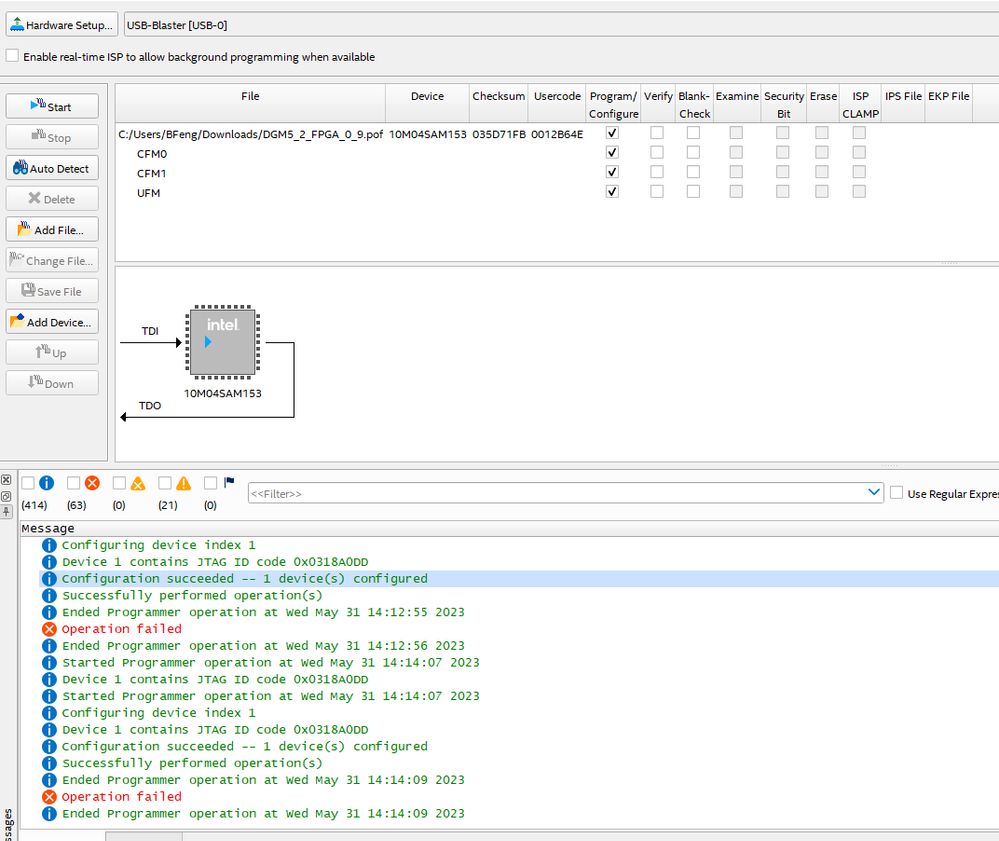
Task: Enable Use Regular Expression checkbox
Action: (x=897, y=493)
